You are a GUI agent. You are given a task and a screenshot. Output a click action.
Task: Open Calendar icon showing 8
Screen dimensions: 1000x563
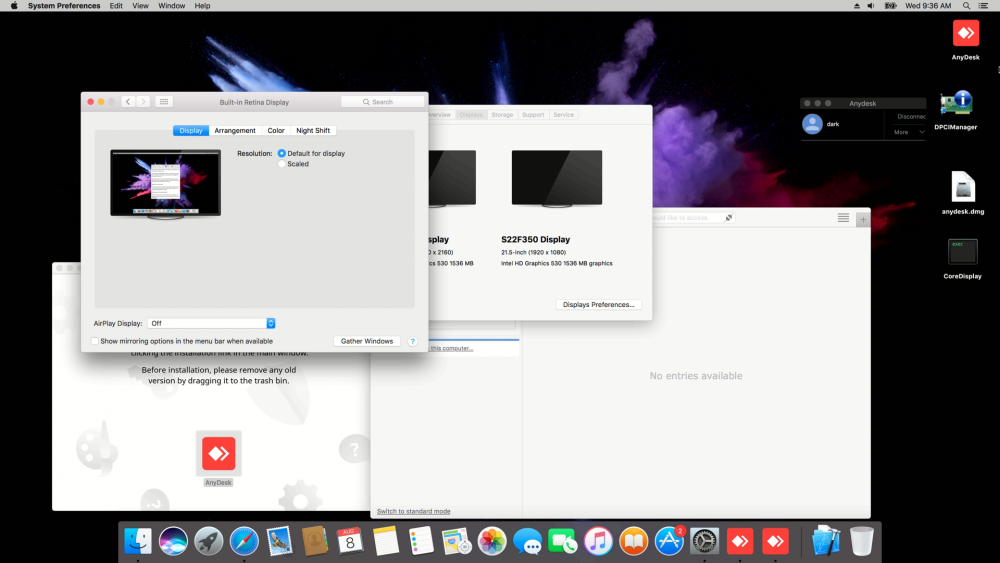point(350,541)
